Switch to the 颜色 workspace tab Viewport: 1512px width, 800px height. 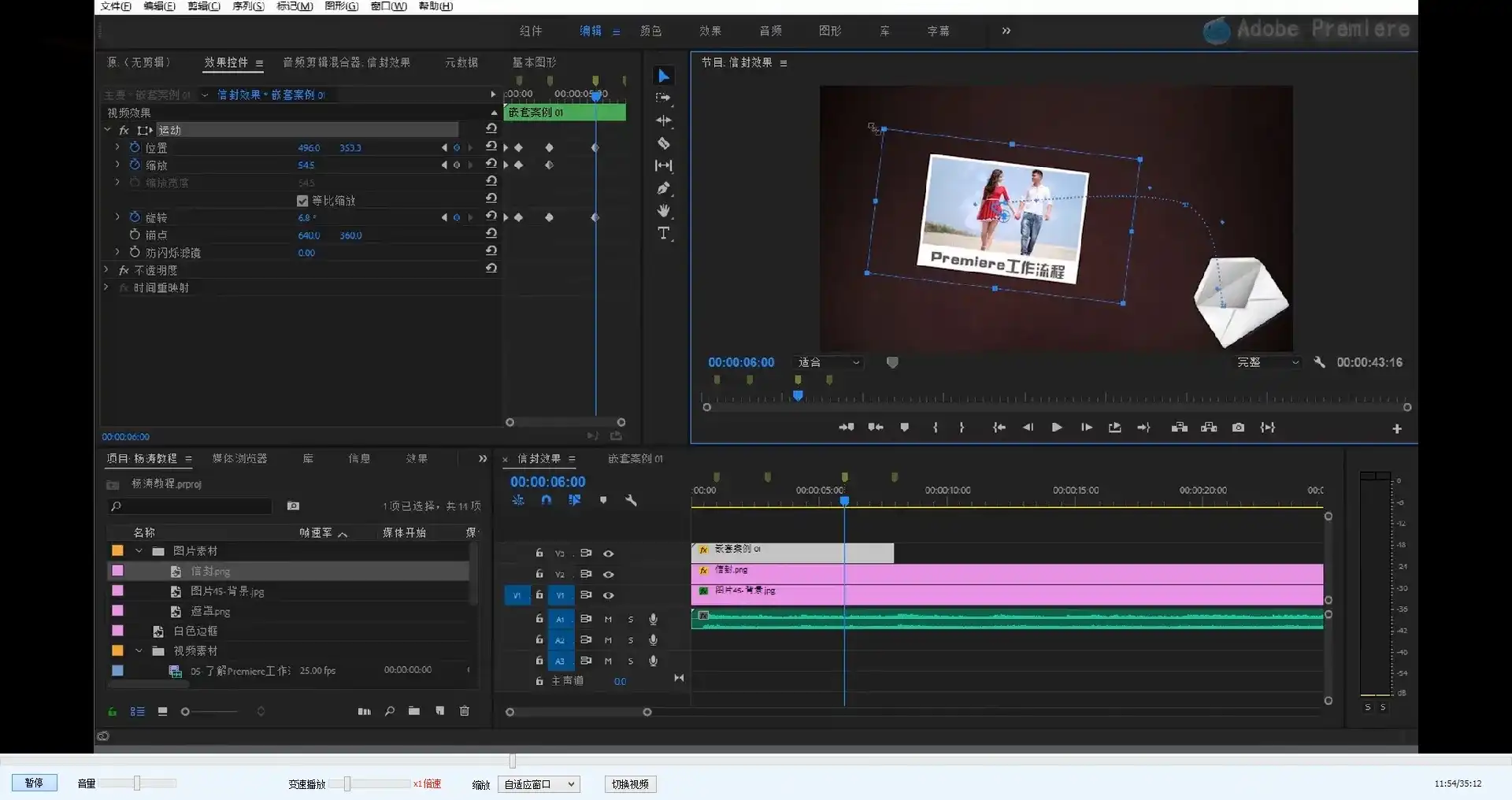(650, 31)
